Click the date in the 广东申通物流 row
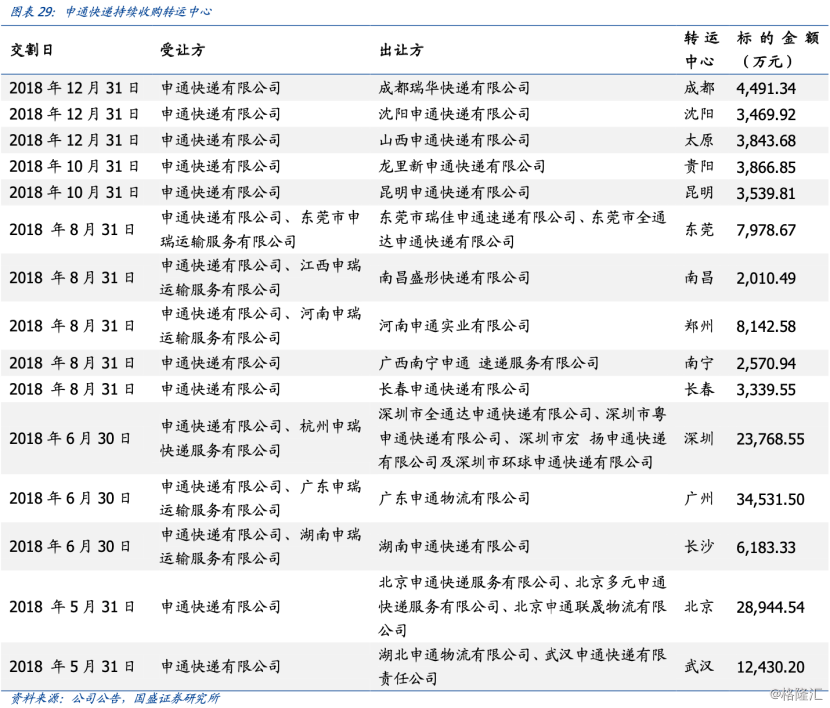Screen dimensions: 830x708 click(70, 498)
